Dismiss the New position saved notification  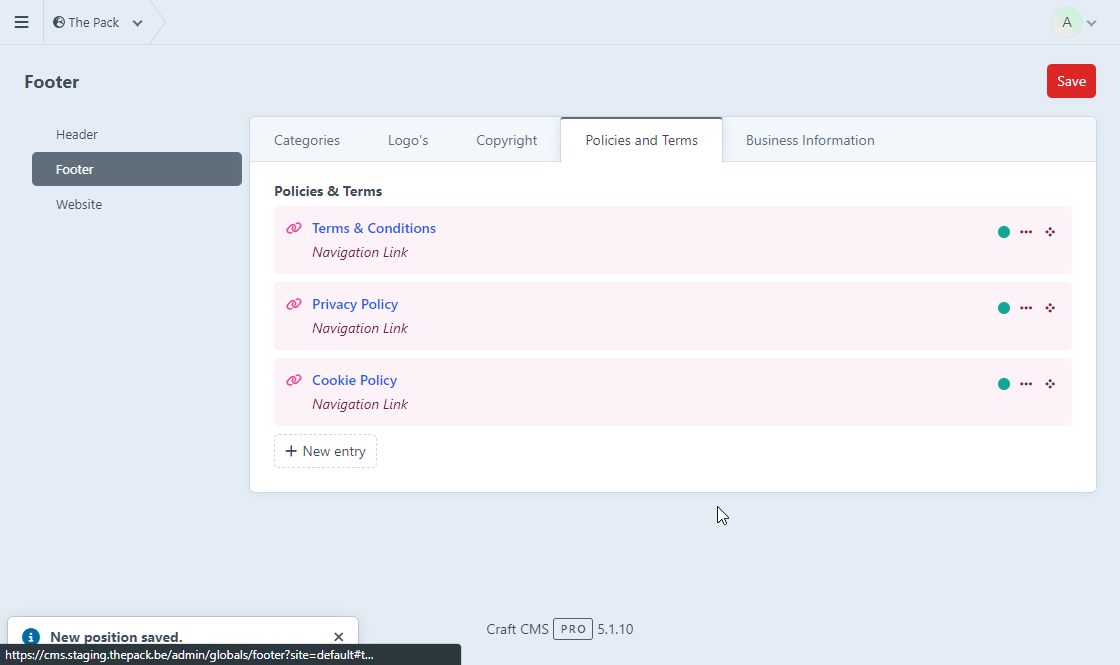(x=338, y=637)
